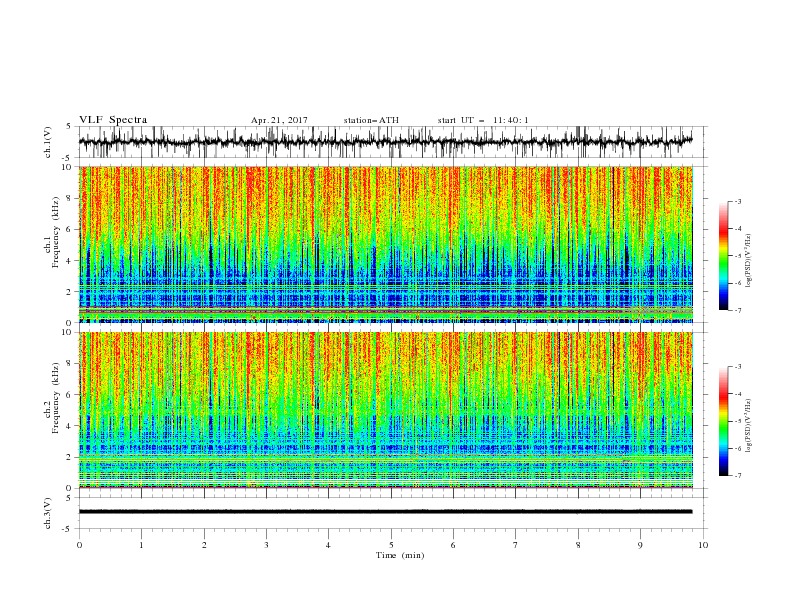This screenshot has height=612, width=792.
Task: Click lower color bar's log(PSD)(V²/Hz) label
Action: pos(749,426)
